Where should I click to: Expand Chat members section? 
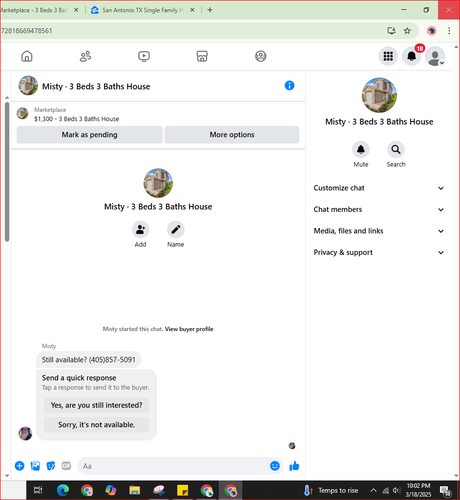pos(379,209)
